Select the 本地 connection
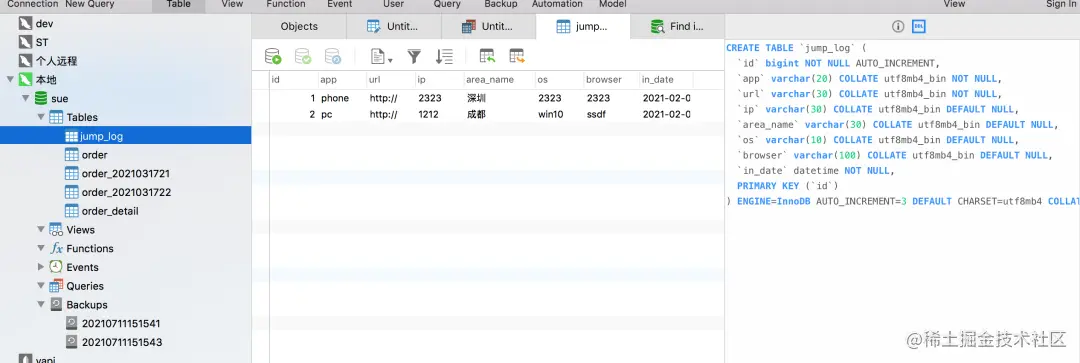 [x=46, y=79]
